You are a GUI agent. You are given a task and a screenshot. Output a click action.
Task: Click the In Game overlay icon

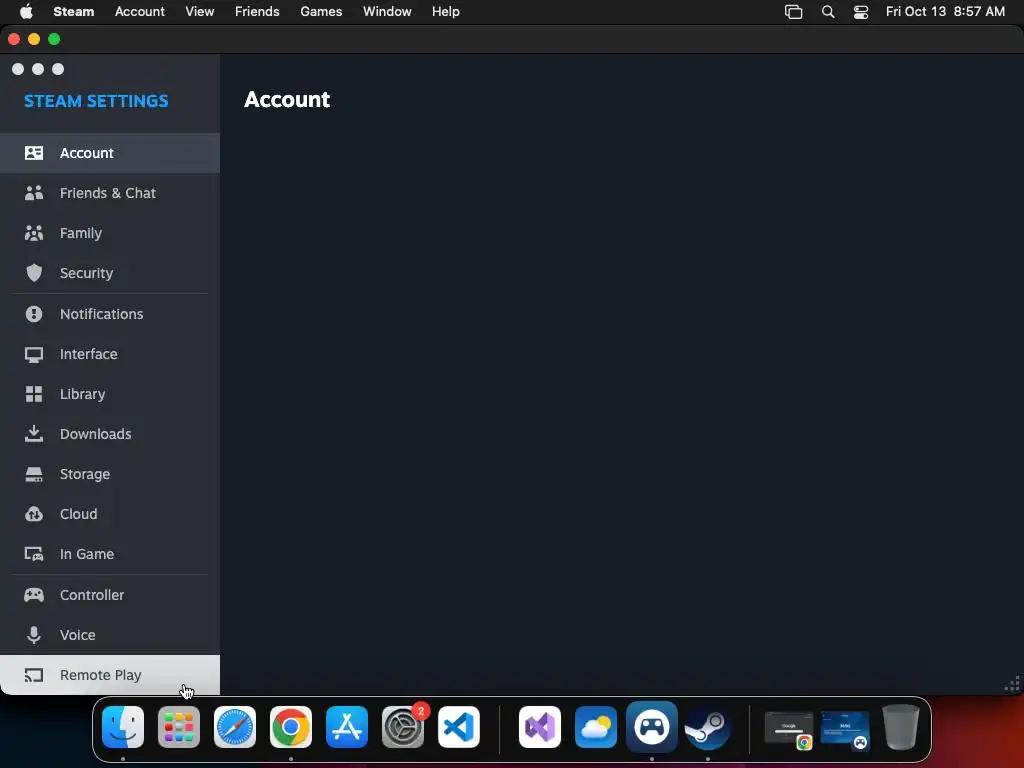tap(34, 554)
